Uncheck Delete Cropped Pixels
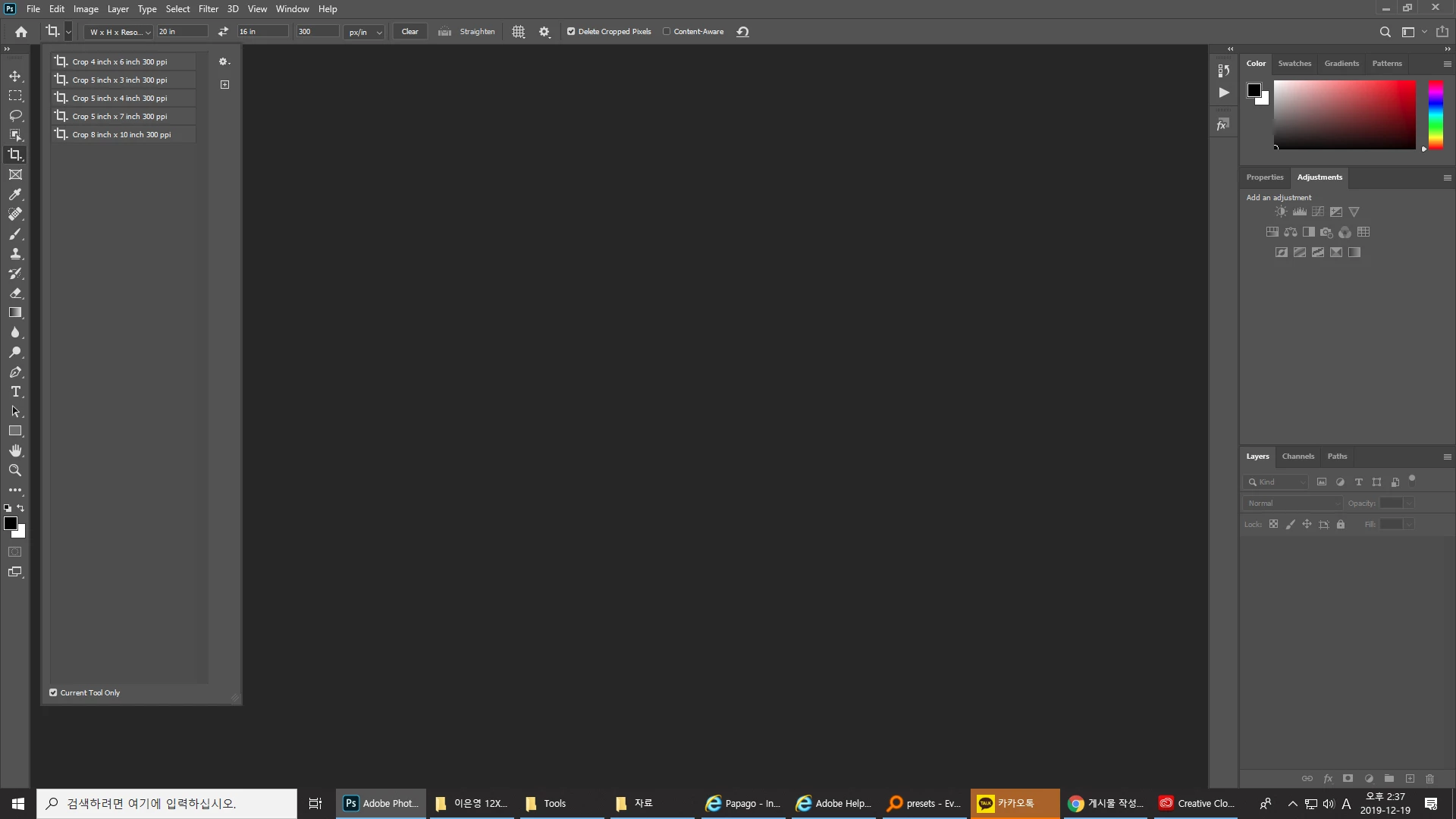This screenshot has height=819, width=1456. tap(571, 32)
